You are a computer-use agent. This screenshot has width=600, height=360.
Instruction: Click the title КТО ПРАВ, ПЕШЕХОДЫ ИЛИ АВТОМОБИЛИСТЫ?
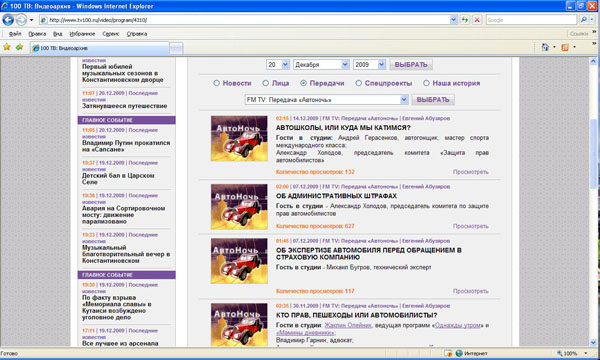tap(357, 315)
